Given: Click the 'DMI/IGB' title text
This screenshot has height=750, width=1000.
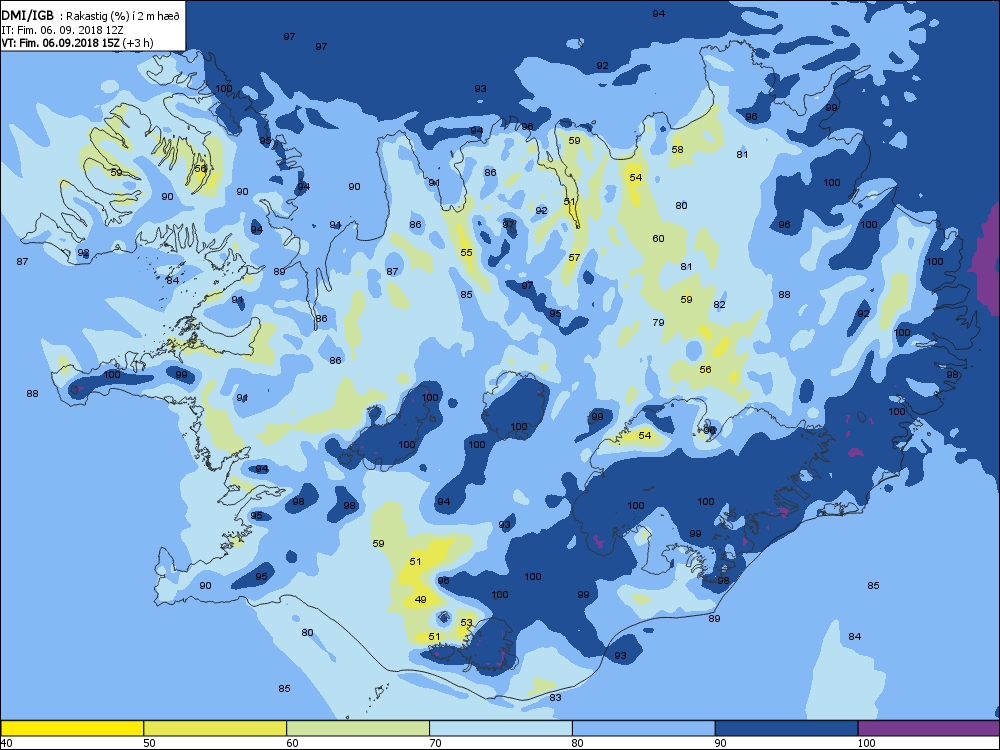Looking at the screenshot, I should 29,16.
